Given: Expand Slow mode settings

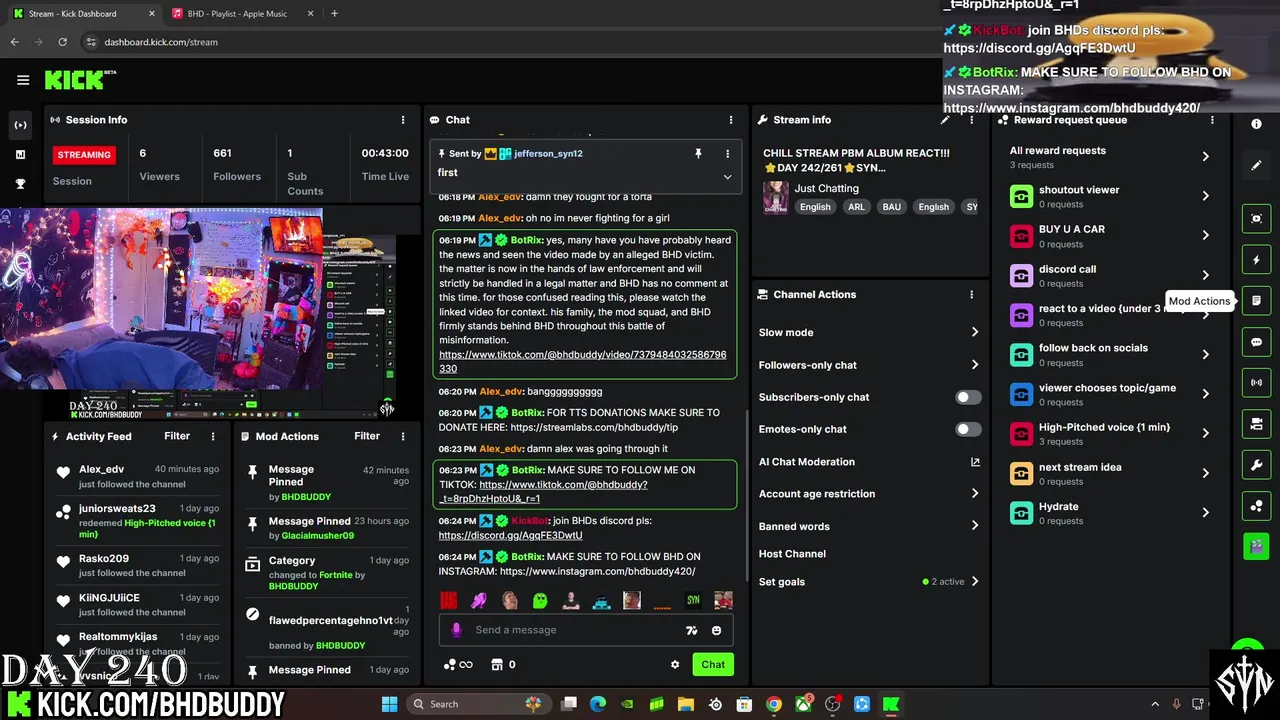Looking at the screenshot, I should tap(975, 332).
